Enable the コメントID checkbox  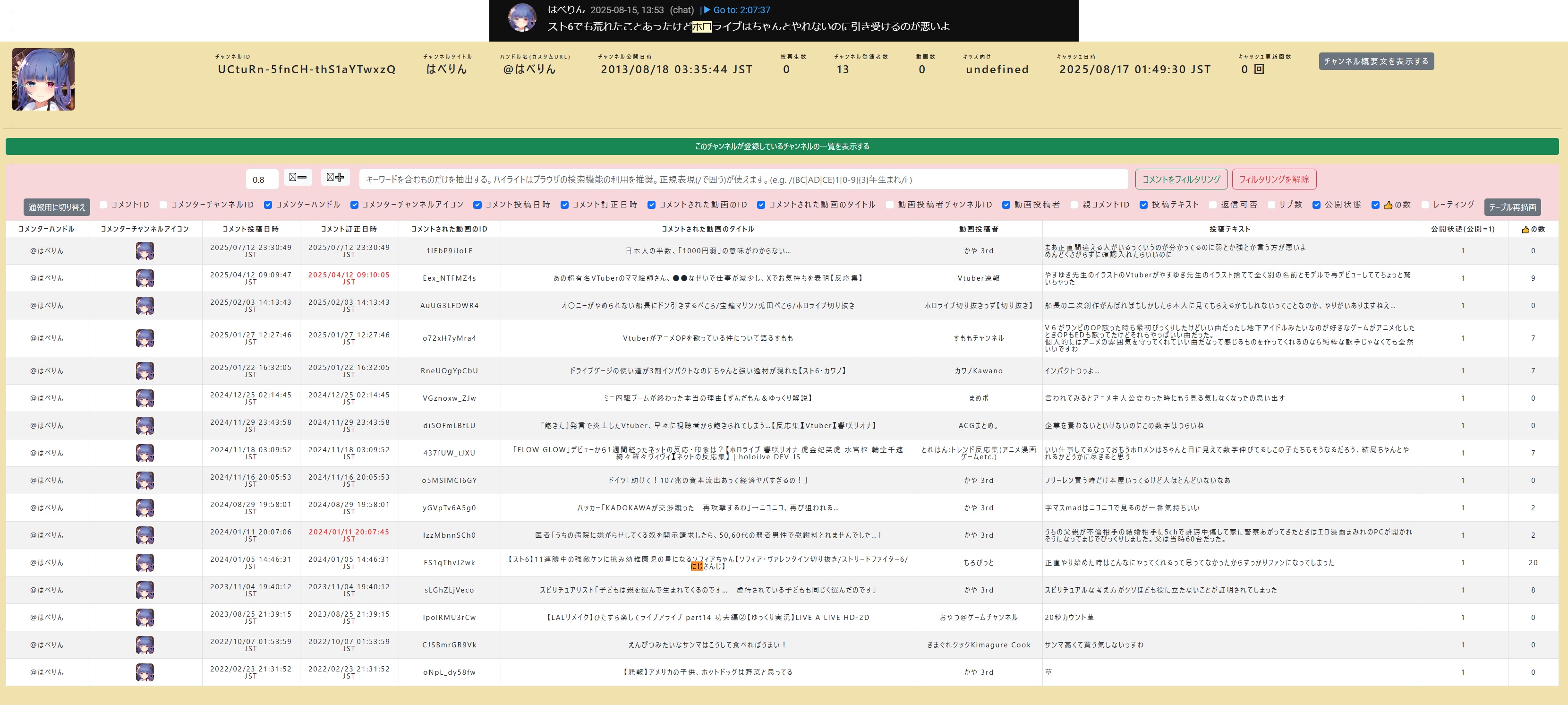[x=103, y=205]
